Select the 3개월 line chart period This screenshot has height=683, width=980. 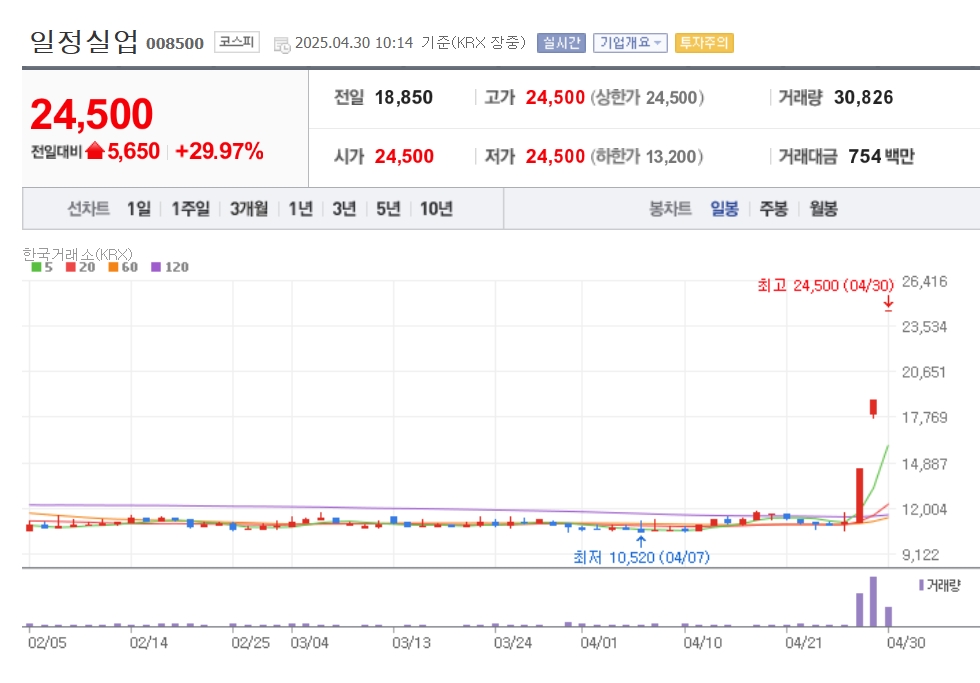click(249, 209)
